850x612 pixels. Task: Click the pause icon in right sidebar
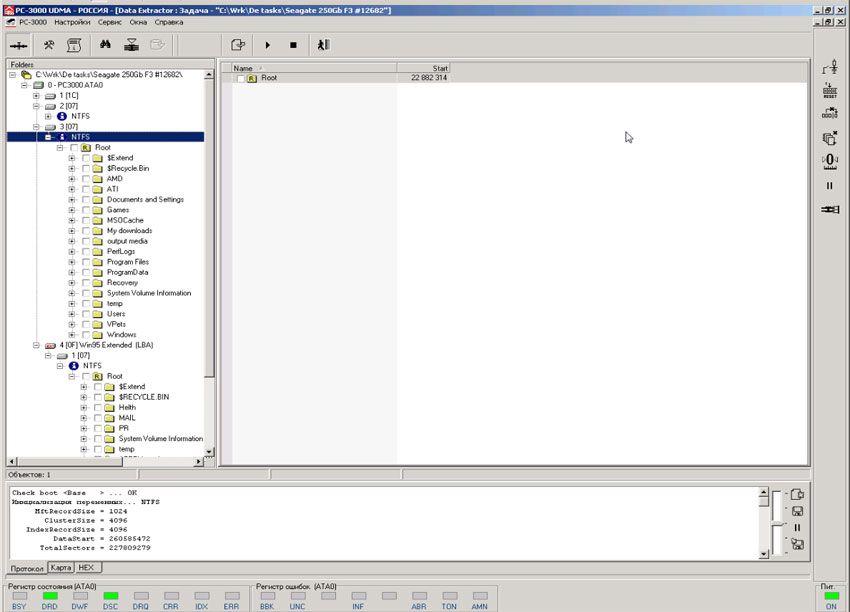point(829,185)
